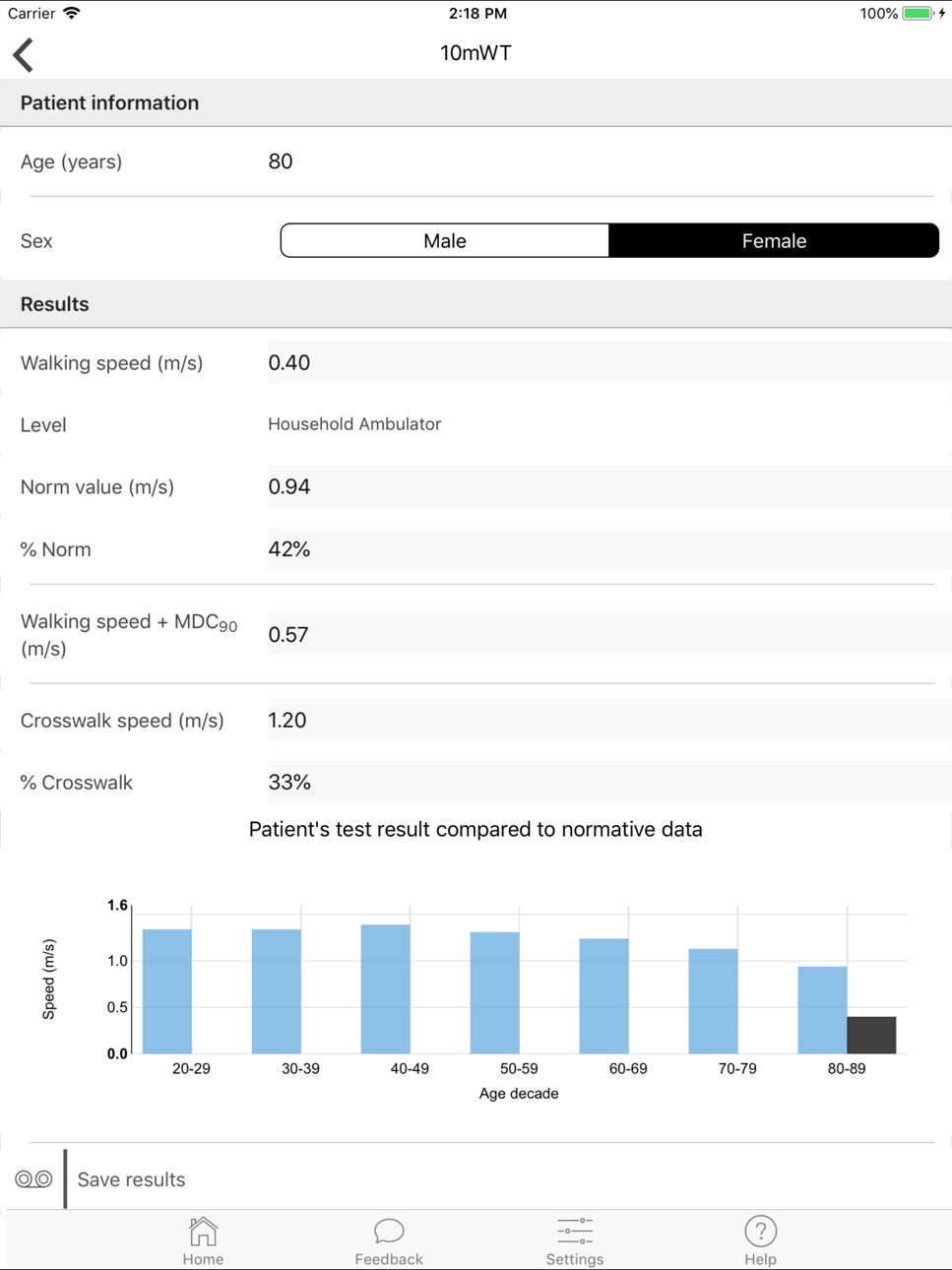Tap the Norm value 0.94 field
Screen dimensions: 952x1270
[x=609, y=486]
